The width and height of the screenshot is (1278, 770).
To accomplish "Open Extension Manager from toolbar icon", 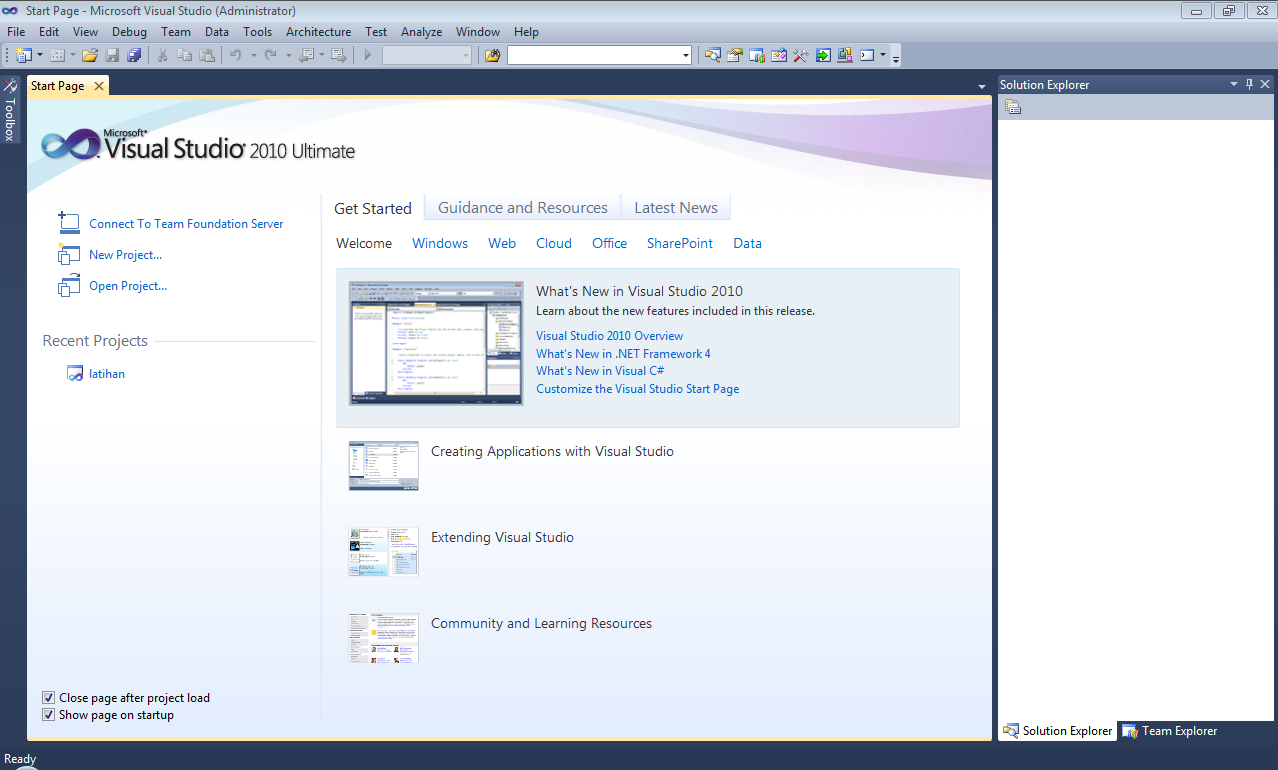I will [845, 55].
